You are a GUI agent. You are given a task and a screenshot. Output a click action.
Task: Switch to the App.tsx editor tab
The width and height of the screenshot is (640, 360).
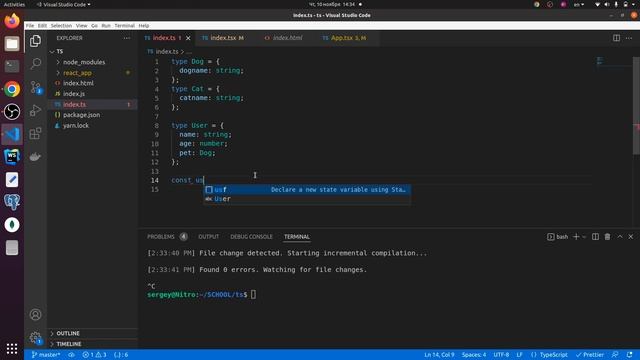[348, 38]
